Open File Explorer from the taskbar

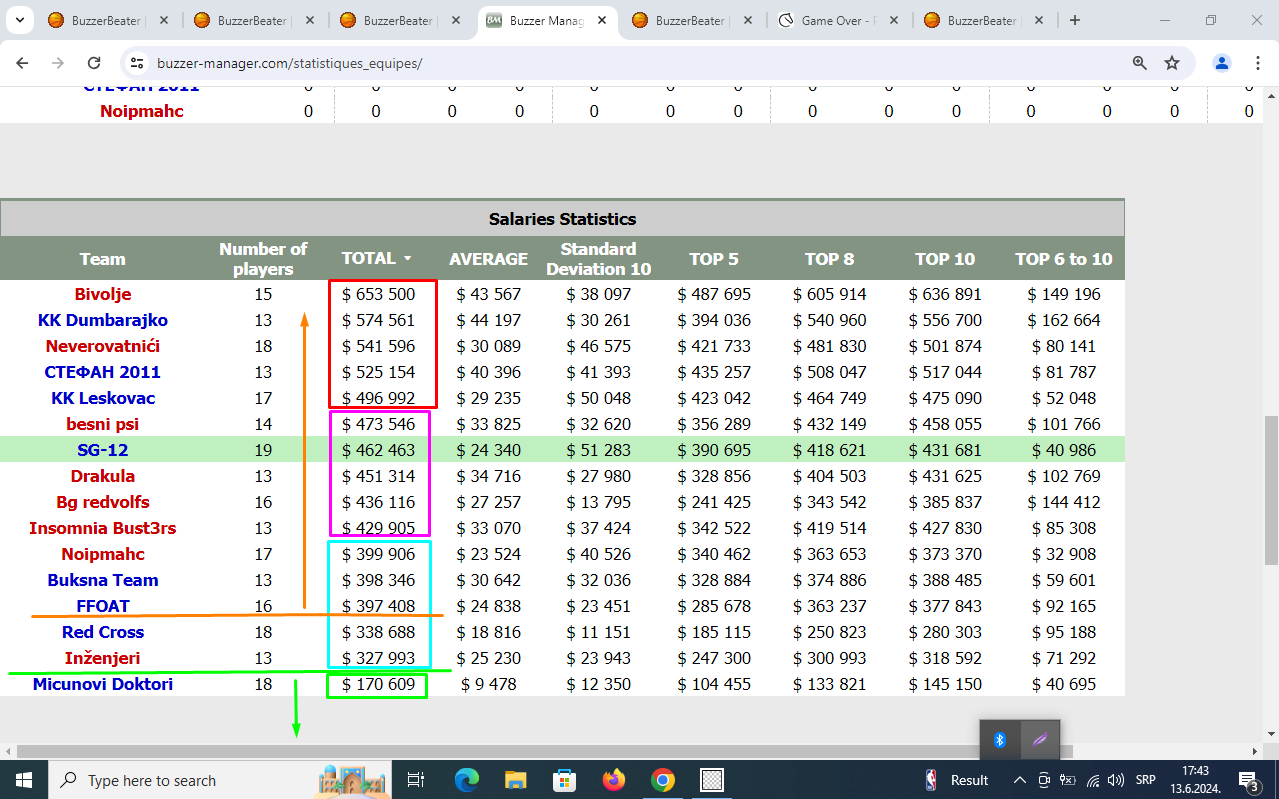[515, 780]
